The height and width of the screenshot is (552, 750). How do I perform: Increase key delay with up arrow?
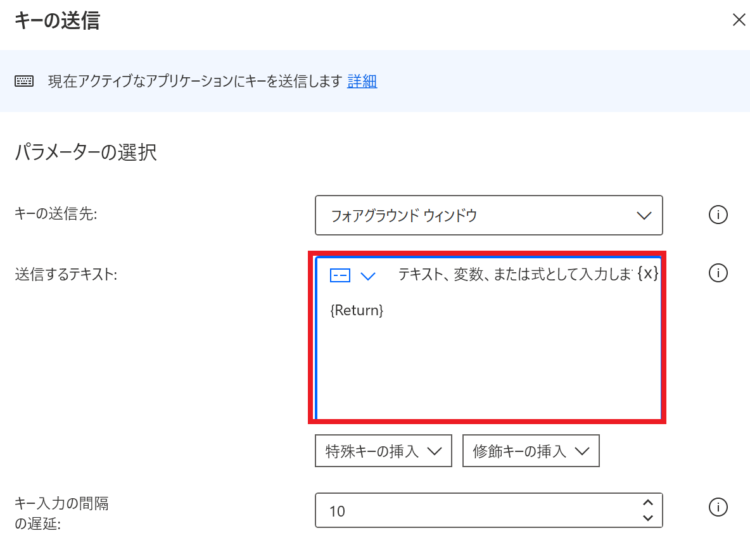pyautogui.click(x=648, y=503)
